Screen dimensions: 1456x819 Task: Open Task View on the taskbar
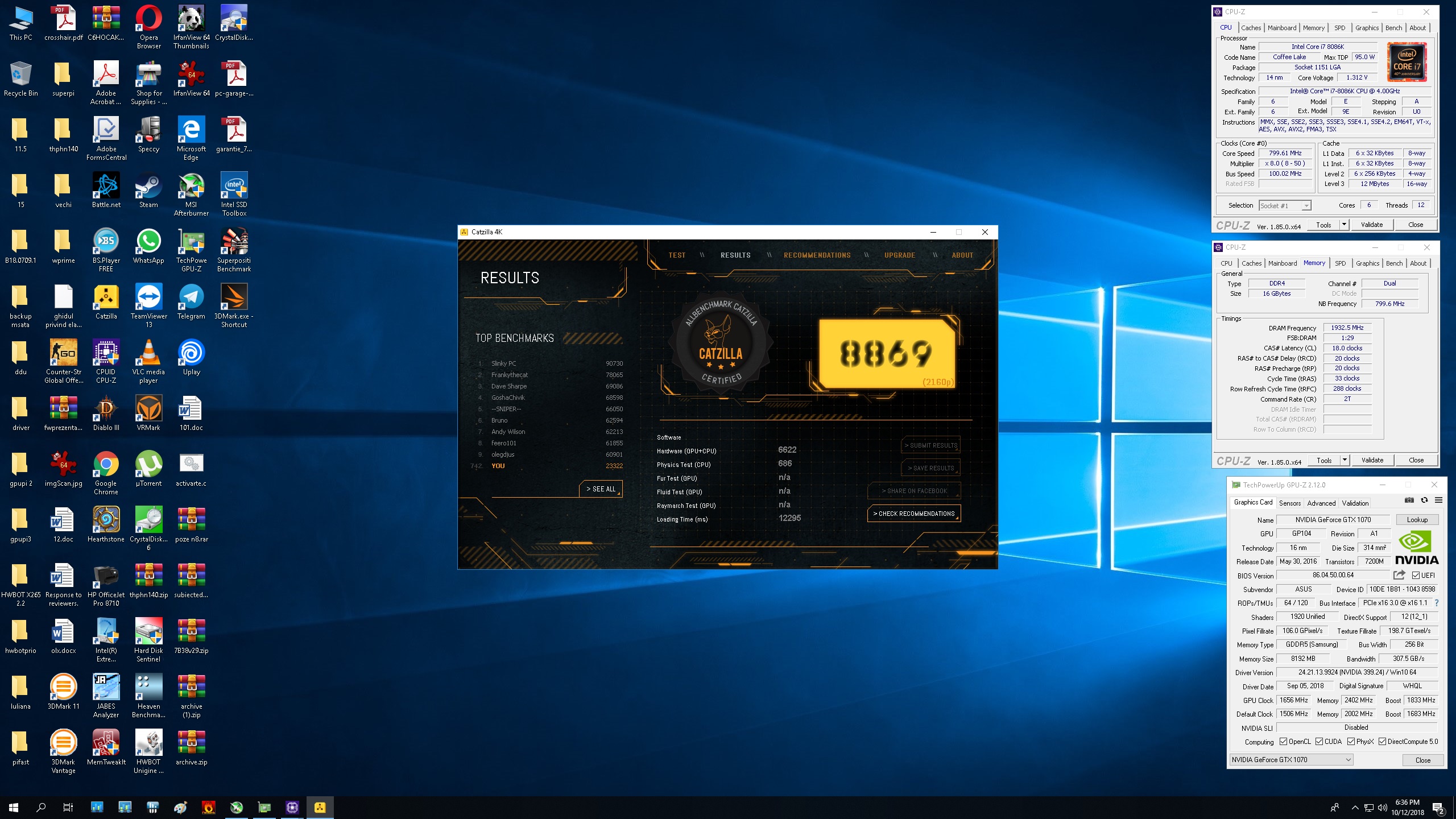(68, 808)
